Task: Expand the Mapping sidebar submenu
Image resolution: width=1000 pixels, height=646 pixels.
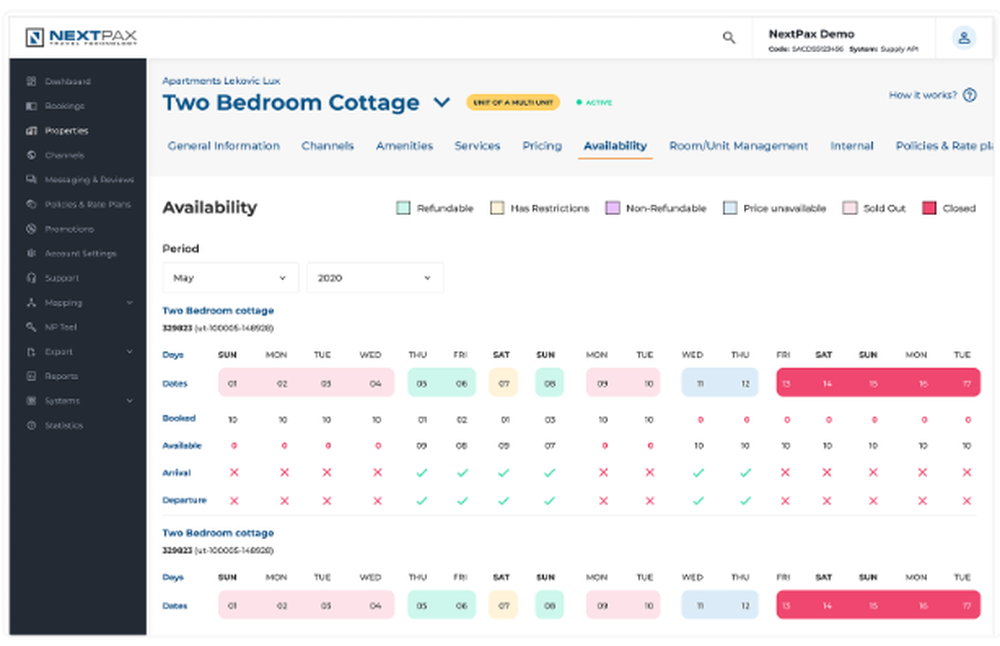Action: point(130,303)
